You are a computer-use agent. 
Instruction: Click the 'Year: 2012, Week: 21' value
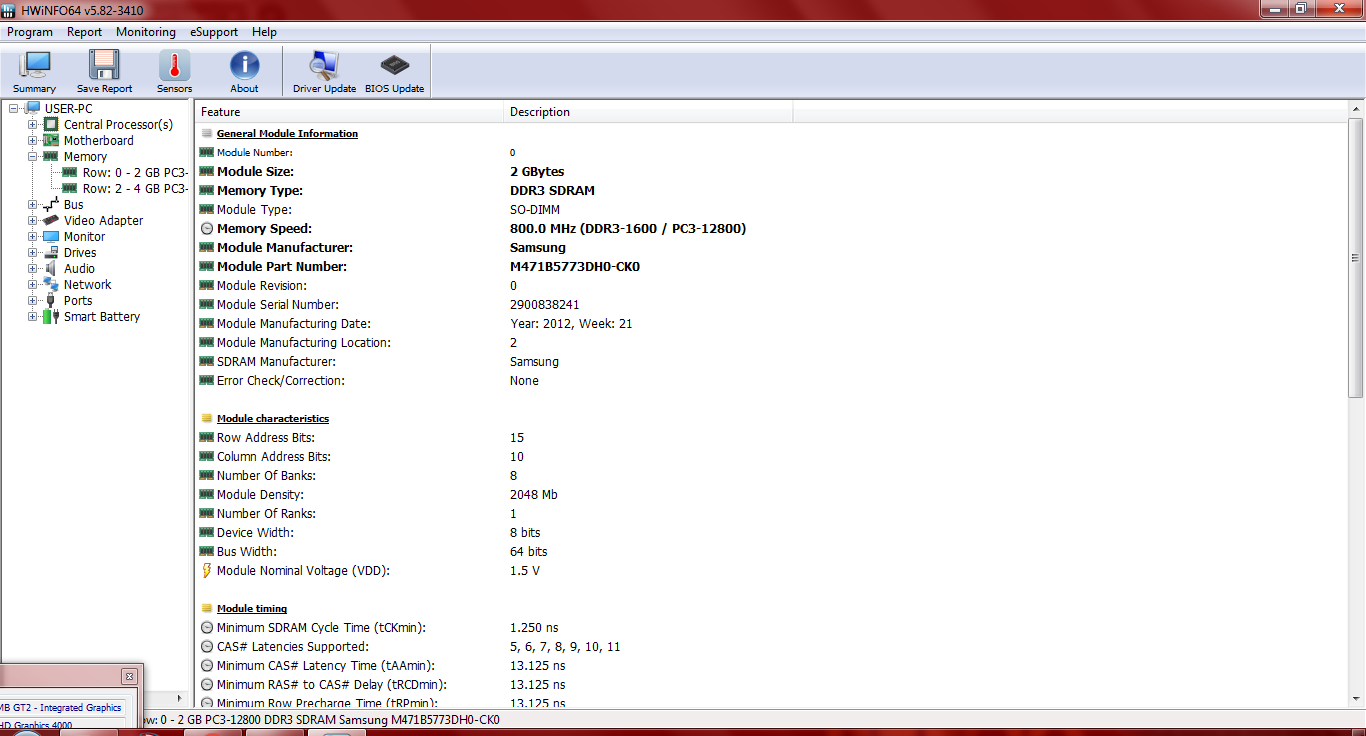(571, 324)
